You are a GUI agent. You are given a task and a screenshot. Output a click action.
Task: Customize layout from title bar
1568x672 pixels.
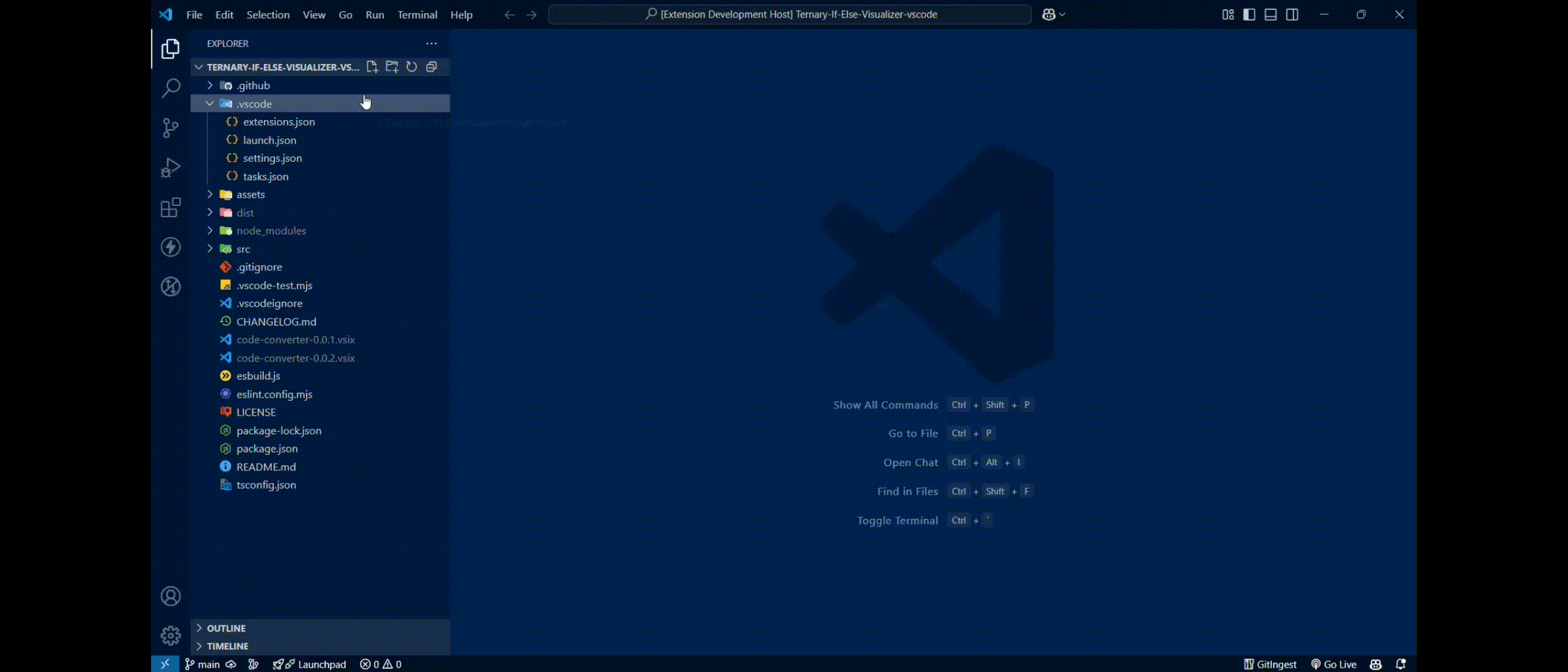pos(1228,14)
